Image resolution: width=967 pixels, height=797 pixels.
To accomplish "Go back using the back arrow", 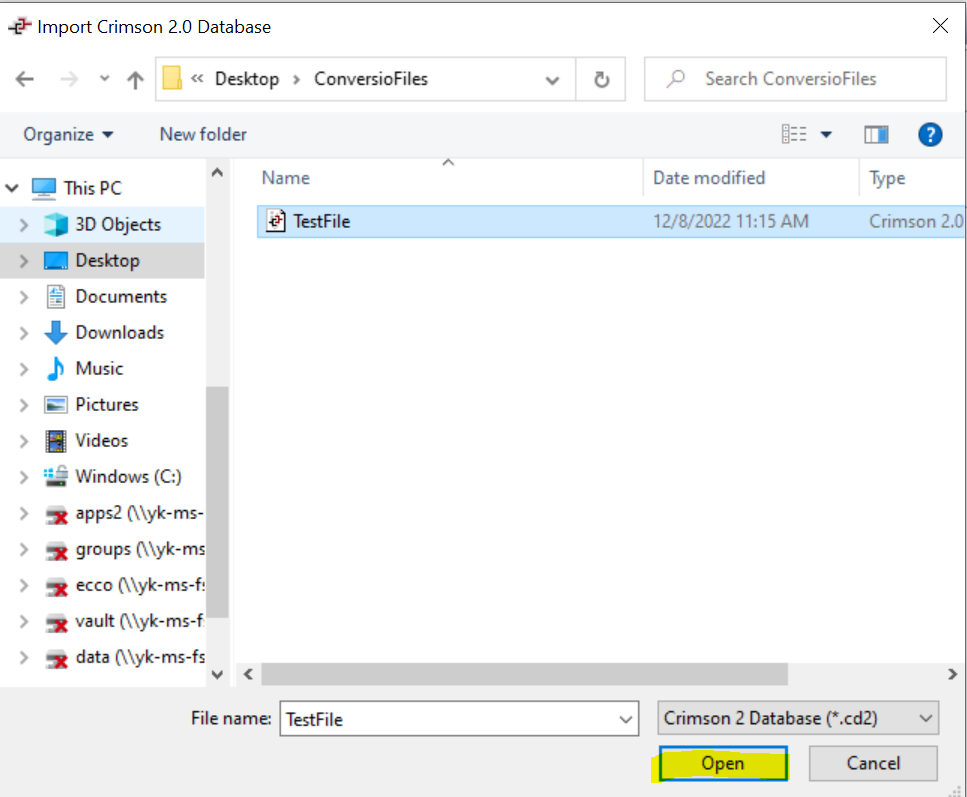I will tap(25, 79).
